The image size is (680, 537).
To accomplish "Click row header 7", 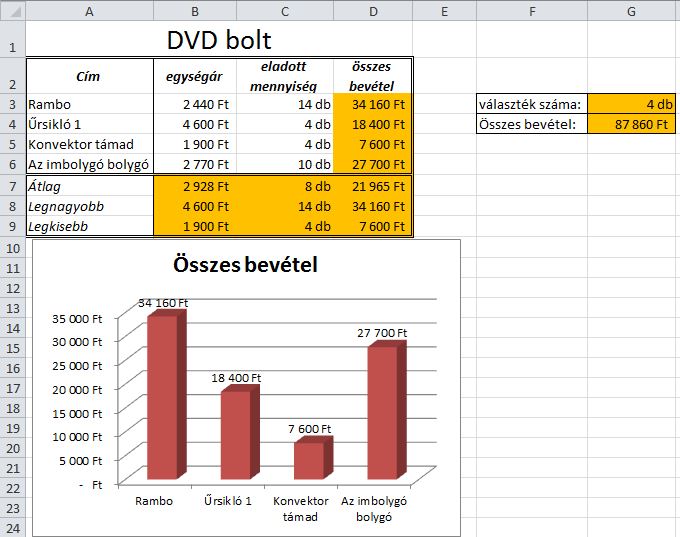I will click(12, 186).
